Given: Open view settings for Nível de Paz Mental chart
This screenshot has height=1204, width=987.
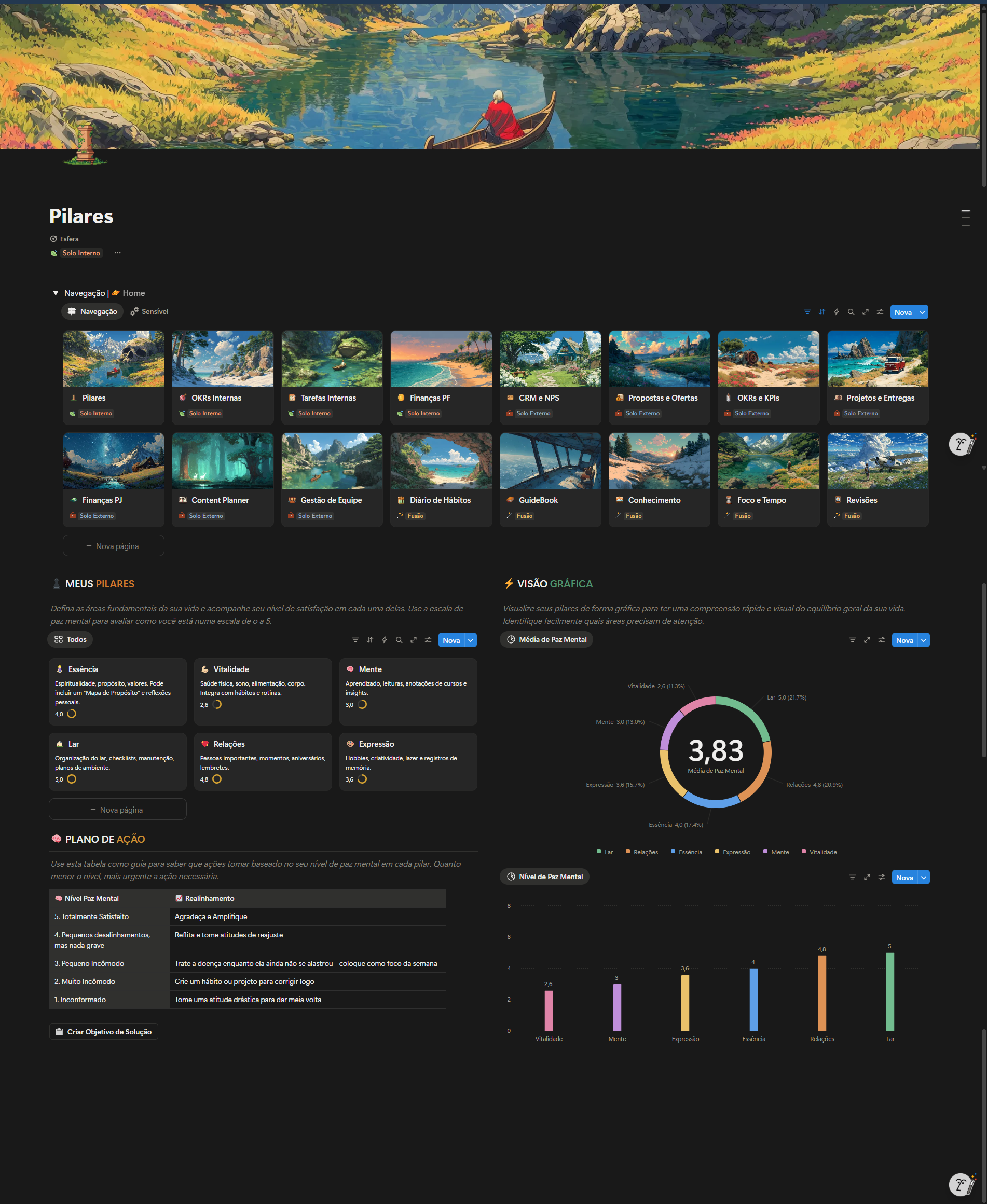Looking at the screenshot, I should pyautogui.click(x=881, y=877).
